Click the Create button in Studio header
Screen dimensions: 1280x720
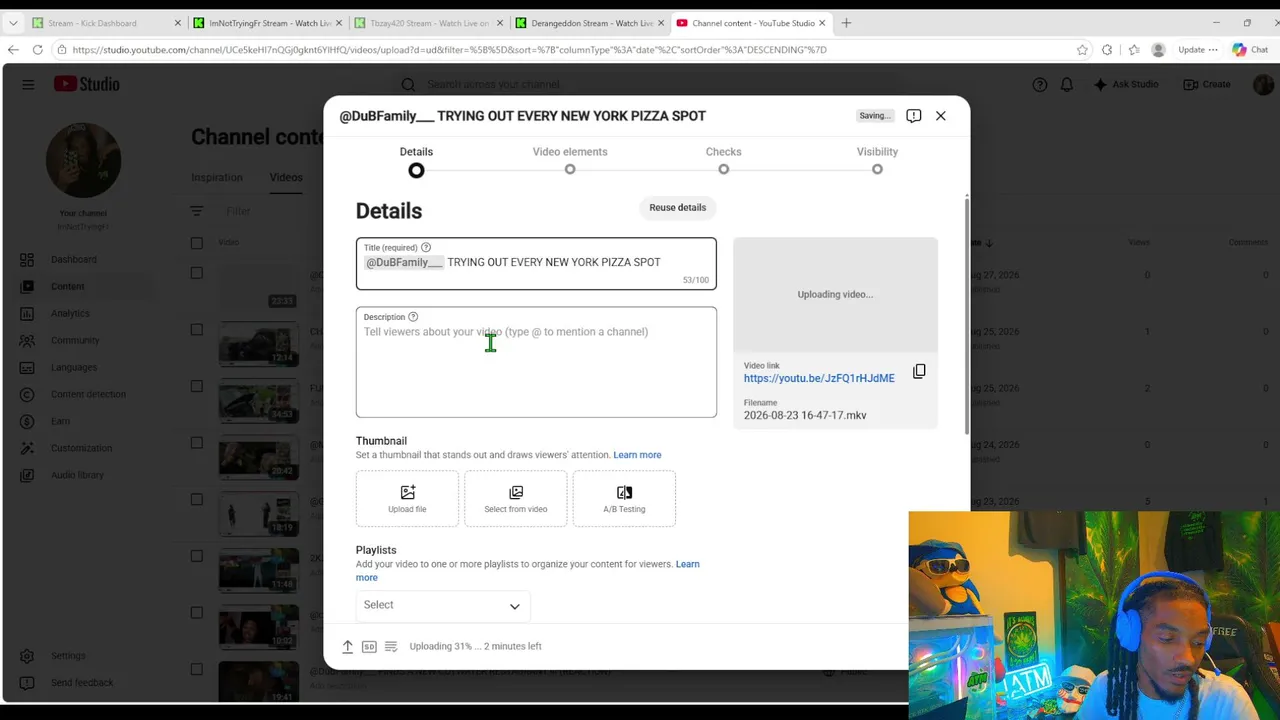(x=1207, y=85)
